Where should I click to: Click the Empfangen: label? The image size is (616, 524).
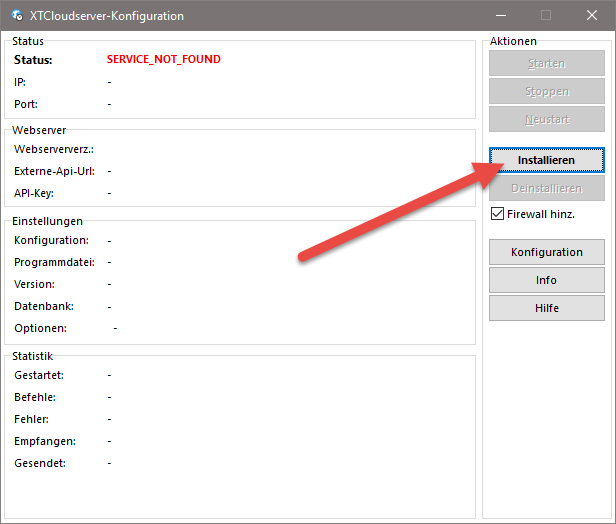click(45, 441)
